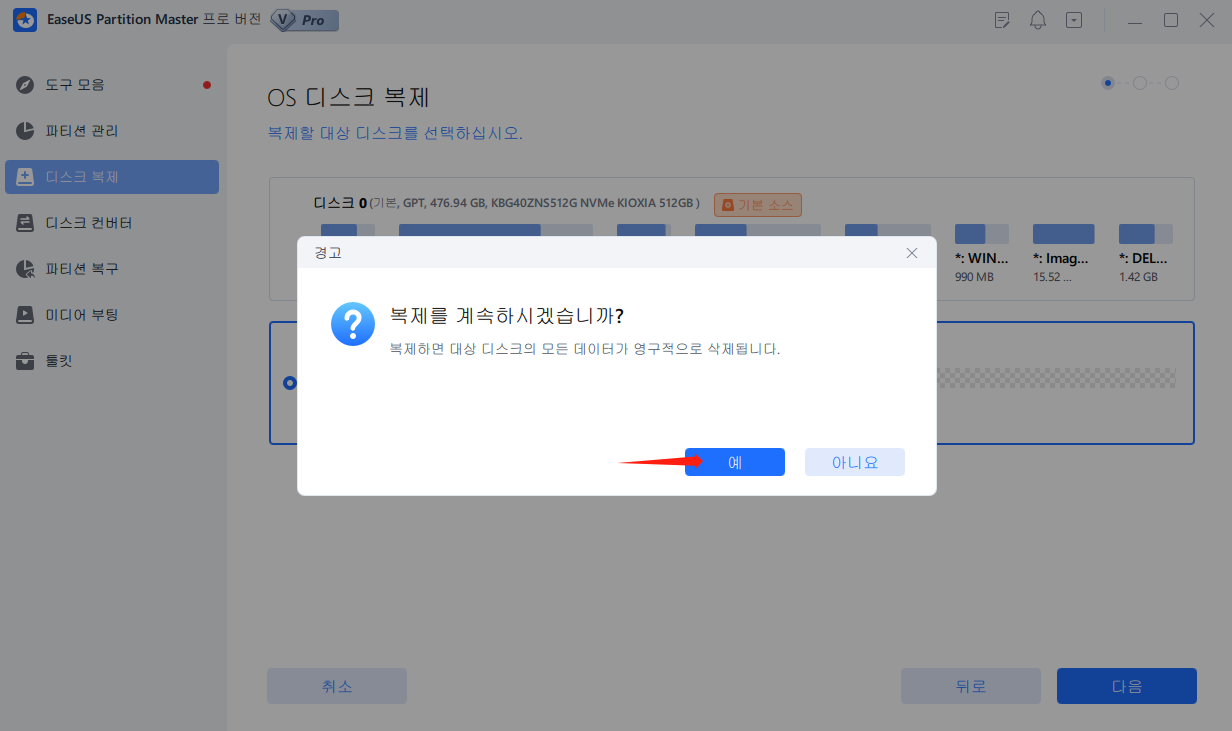The width and height of the screenshot is (1232, 731).
Task: Select 디스크 복제 in the sidebar
Action: tap(112, 177)
